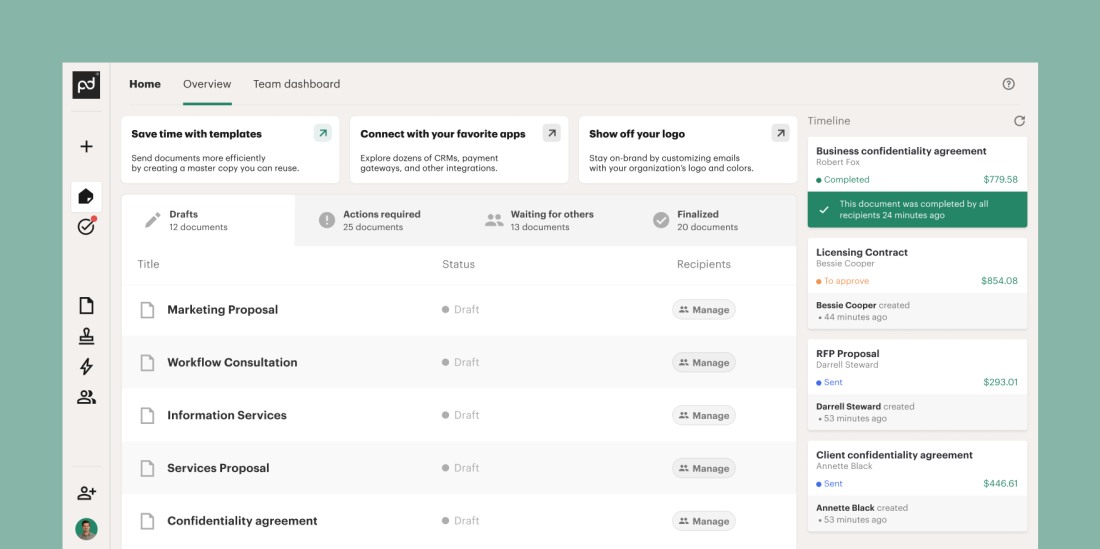The height and width of the screenshot is (549, 1100).
Task: Click the document icon beside Workflow Consultation
Action: (147, 362)
